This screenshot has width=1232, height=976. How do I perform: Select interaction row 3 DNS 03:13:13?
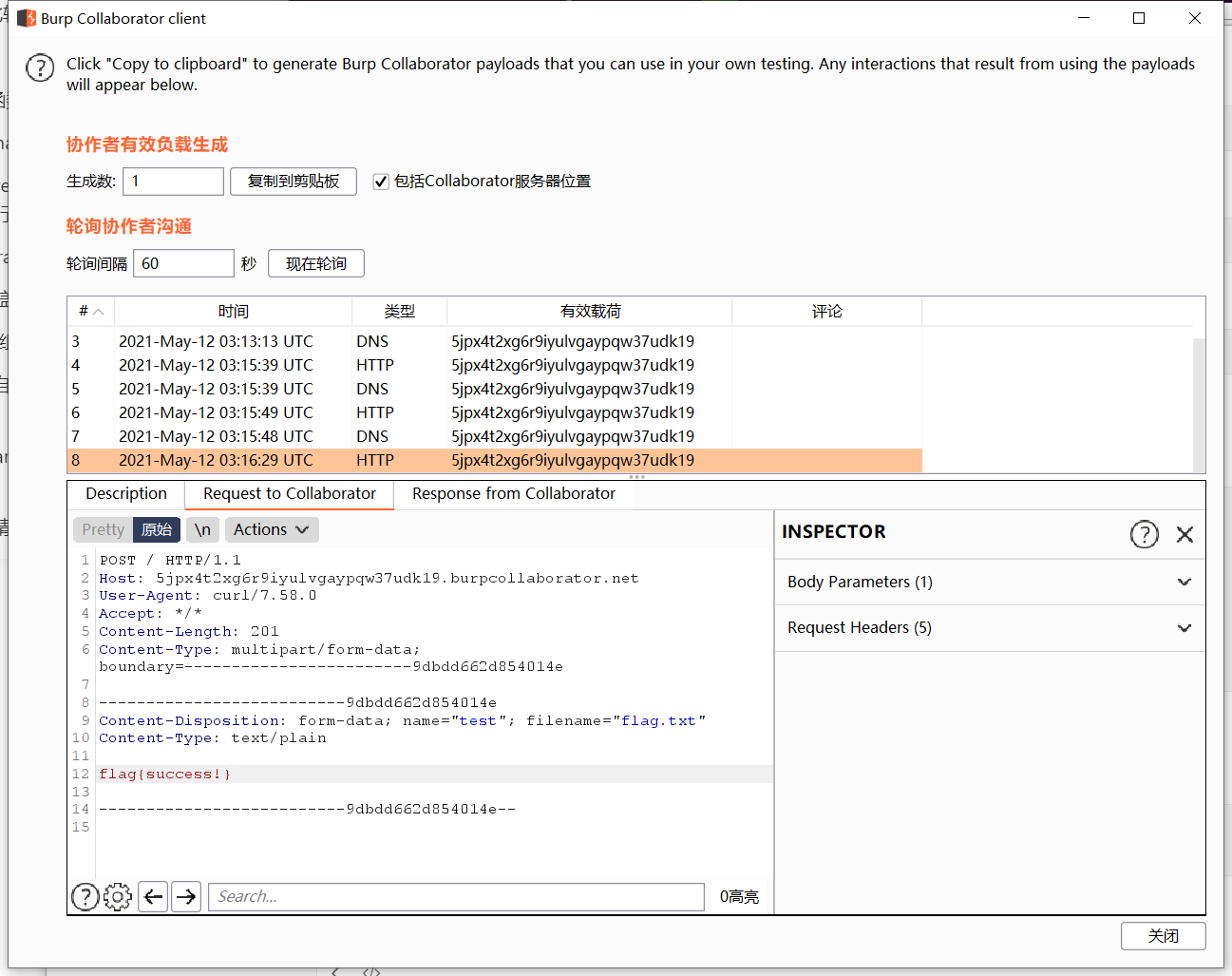tap(494, 341)
